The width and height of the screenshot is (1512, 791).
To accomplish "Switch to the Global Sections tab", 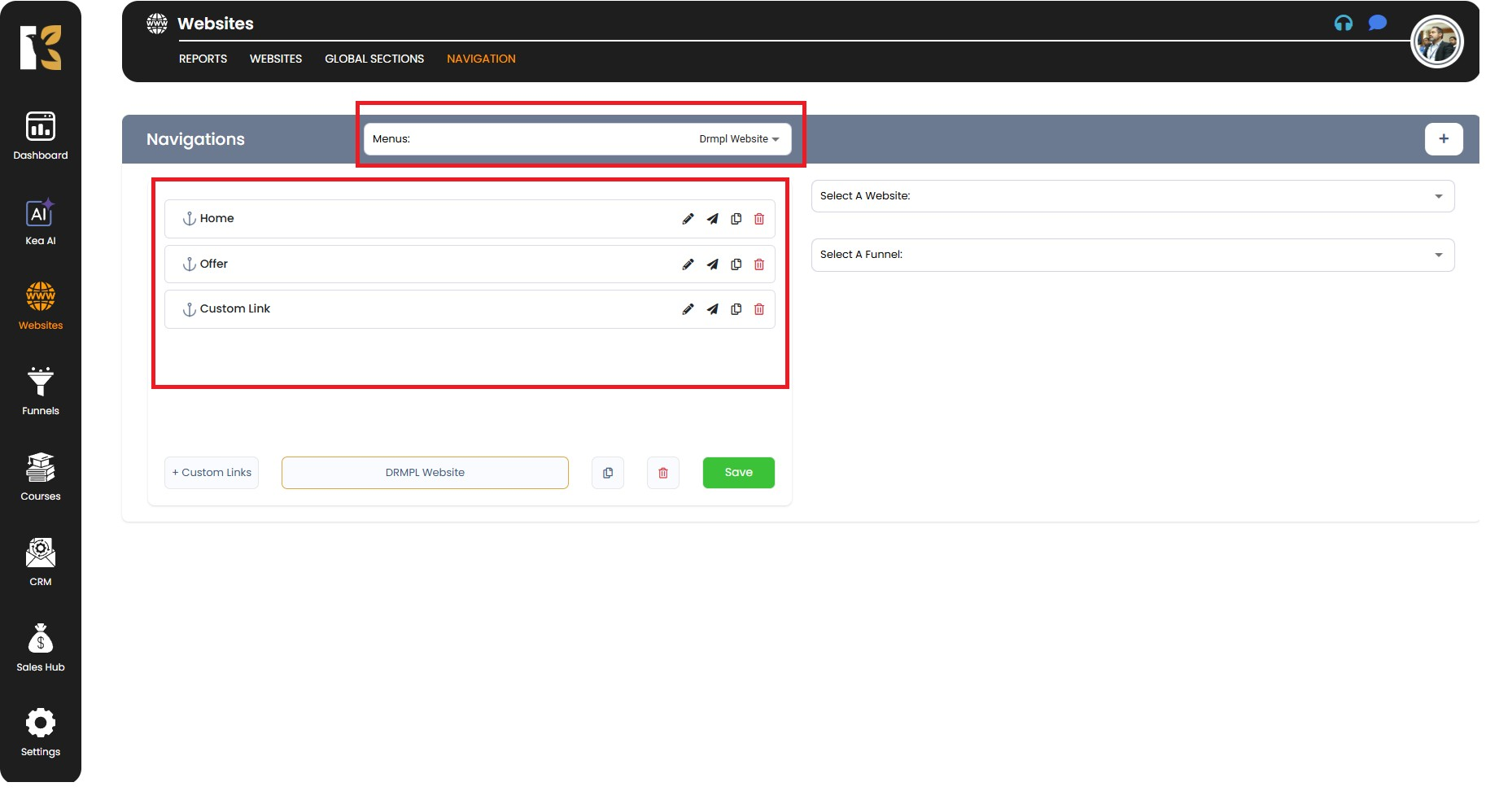I will [x=374, y=59].
